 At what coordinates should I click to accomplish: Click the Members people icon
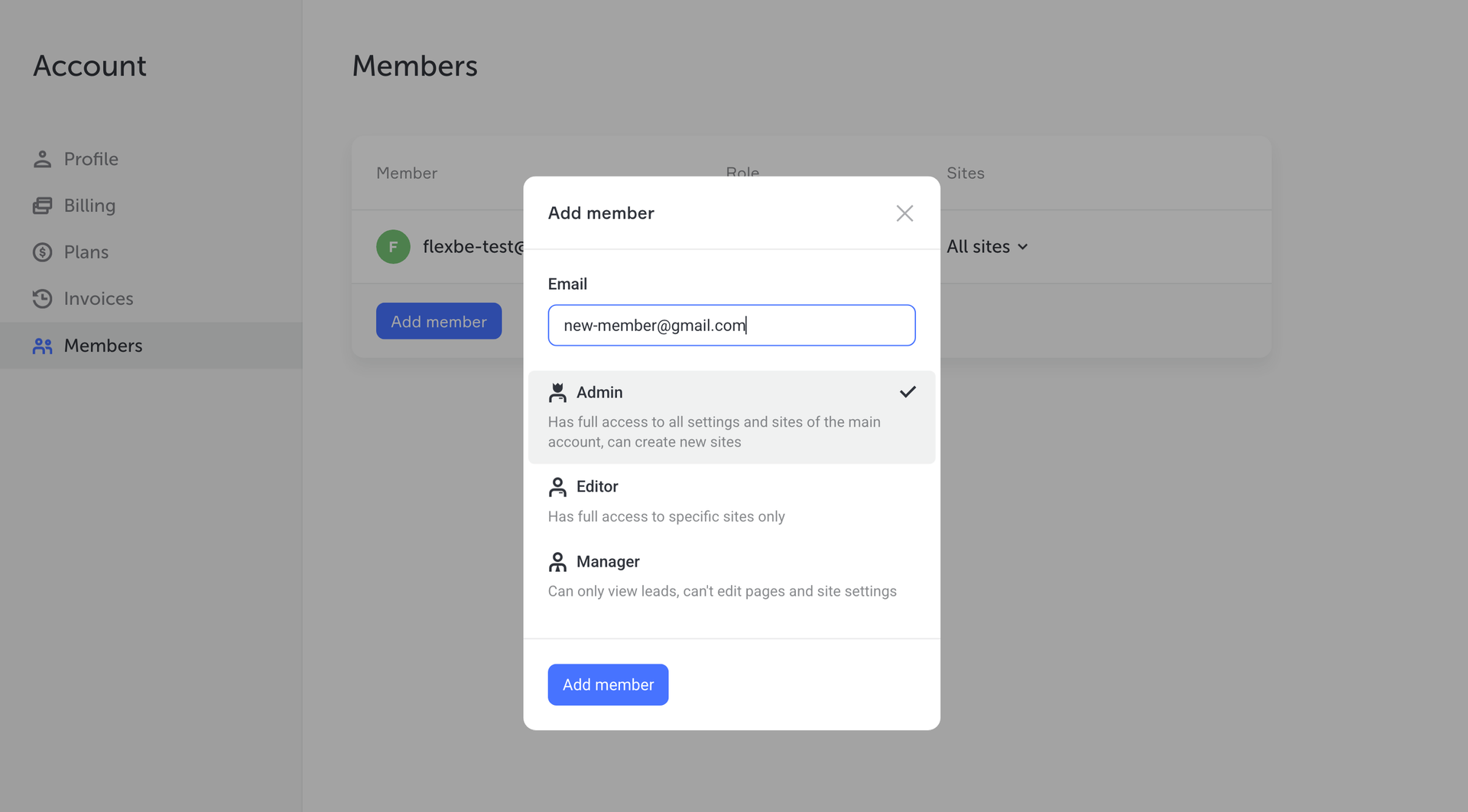(43, 346)
